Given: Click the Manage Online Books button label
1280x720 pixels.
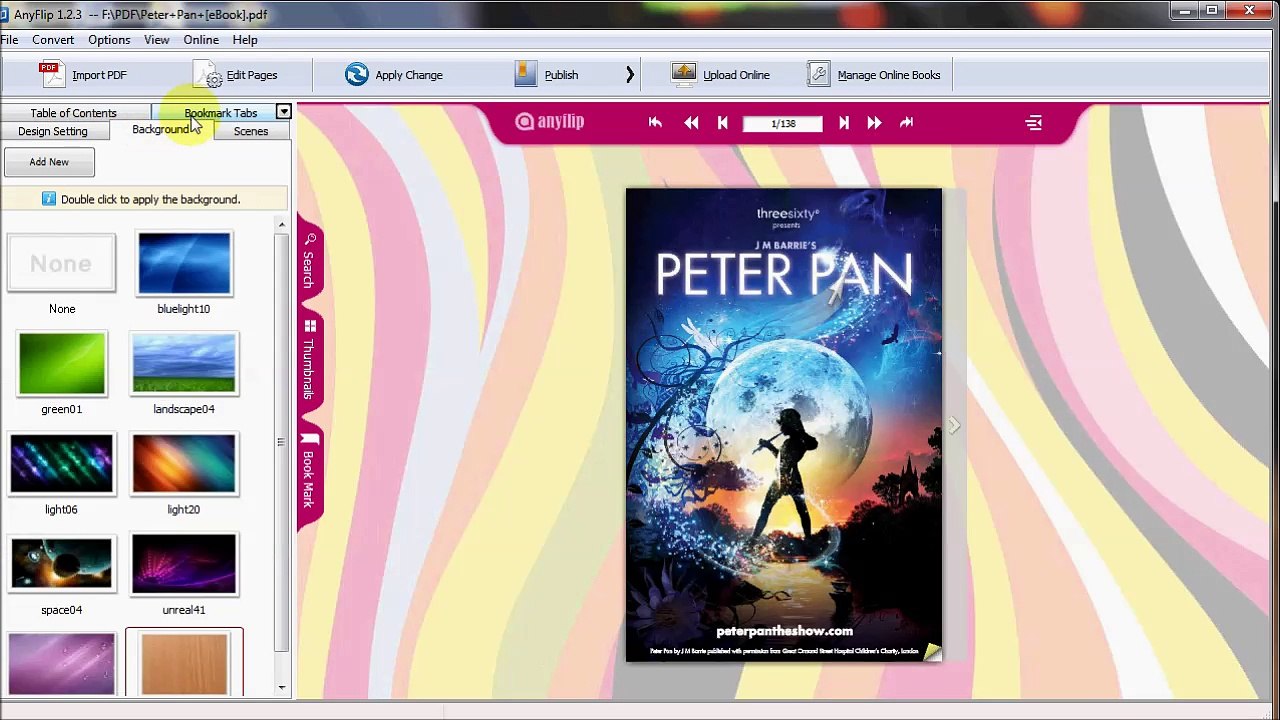Looking at the screenshot, I should (x=889, y=75).
